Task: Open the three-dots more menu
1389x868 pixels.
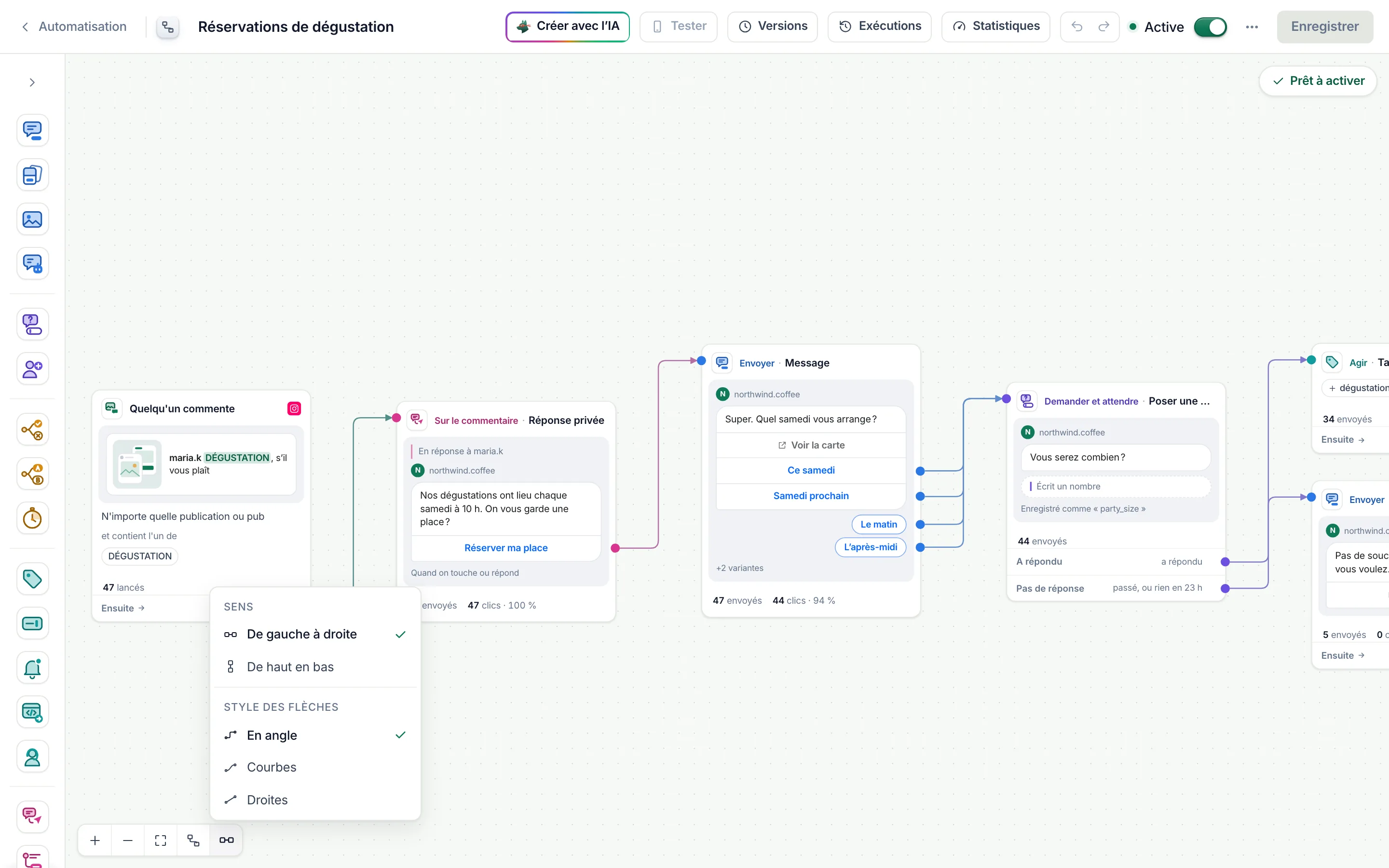Action: point(1252,27)
